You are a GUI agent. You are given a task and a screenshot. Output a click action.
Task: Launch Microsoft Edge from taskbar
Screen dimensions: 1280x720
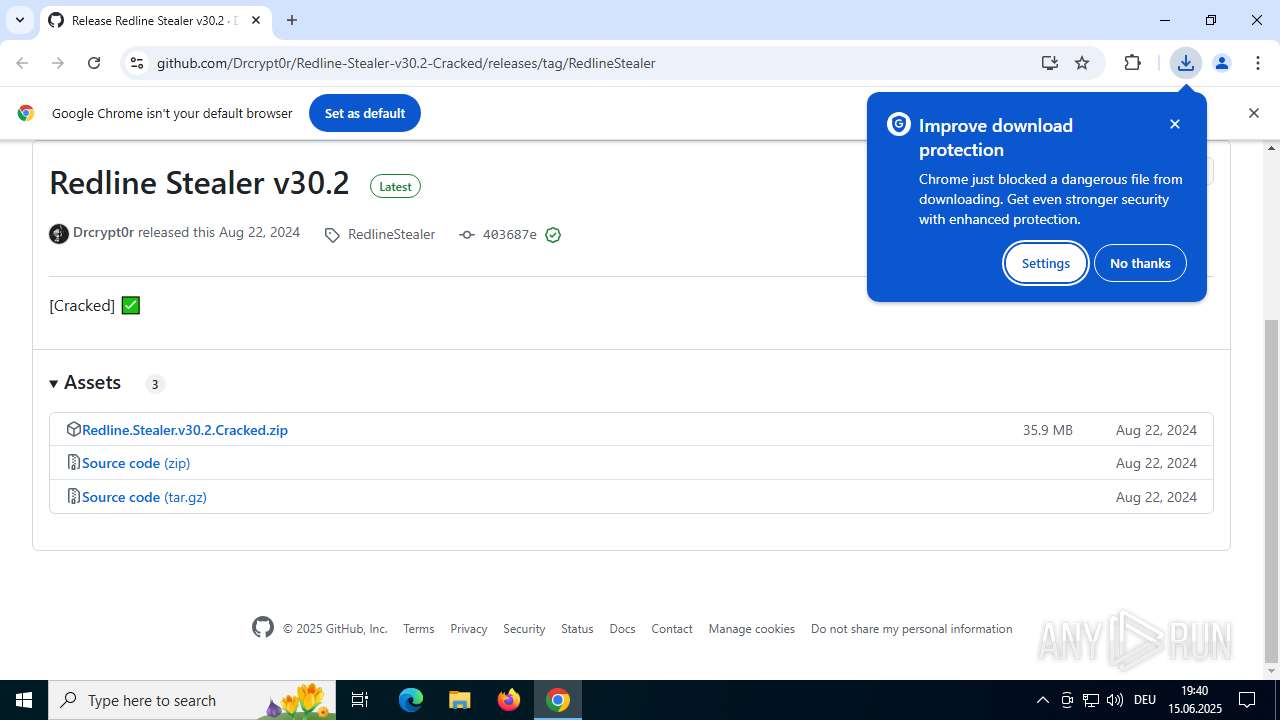[411, 700]
